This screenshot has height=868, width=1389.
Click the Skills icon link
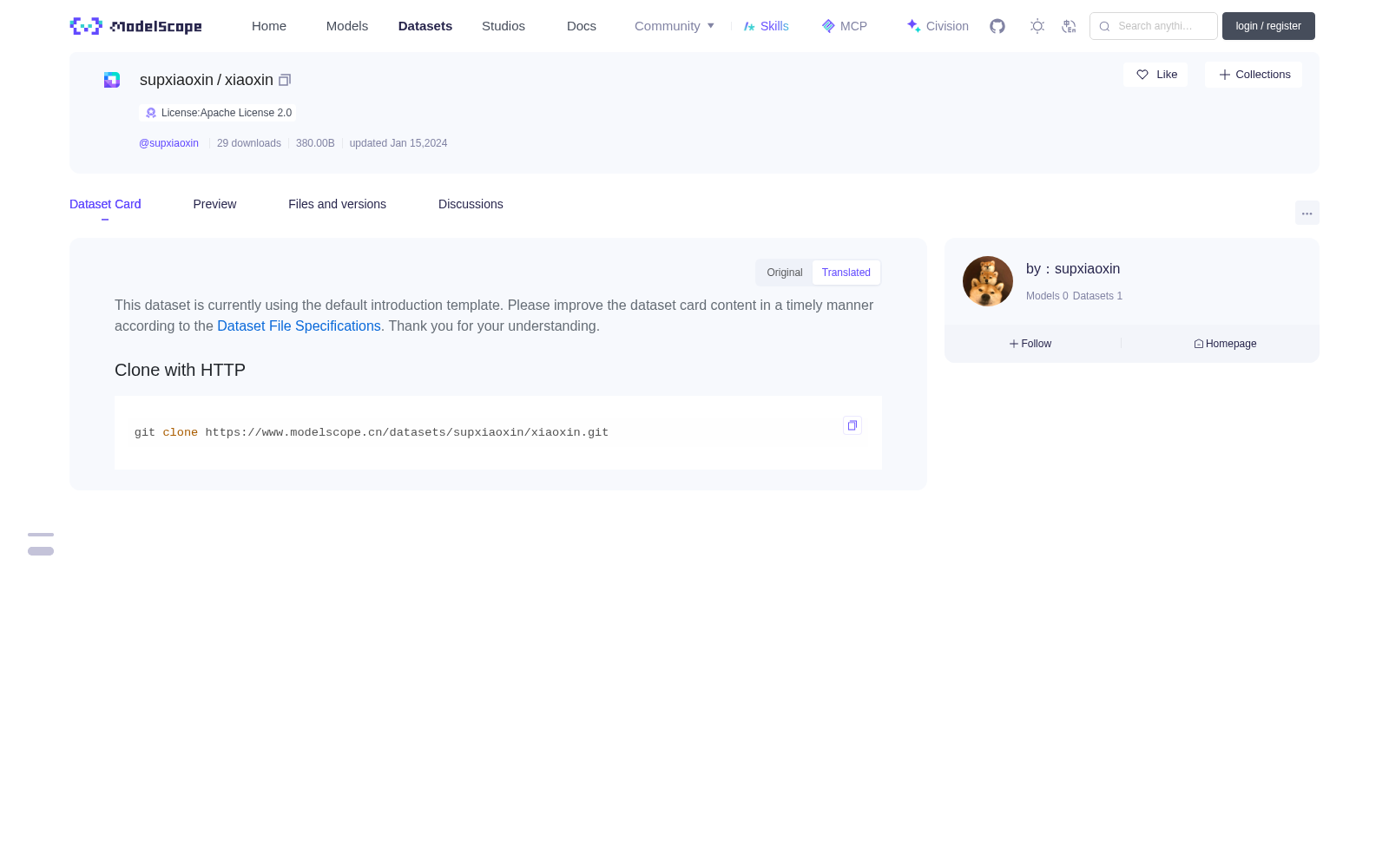pyautogui.click(x=767, y=26)
